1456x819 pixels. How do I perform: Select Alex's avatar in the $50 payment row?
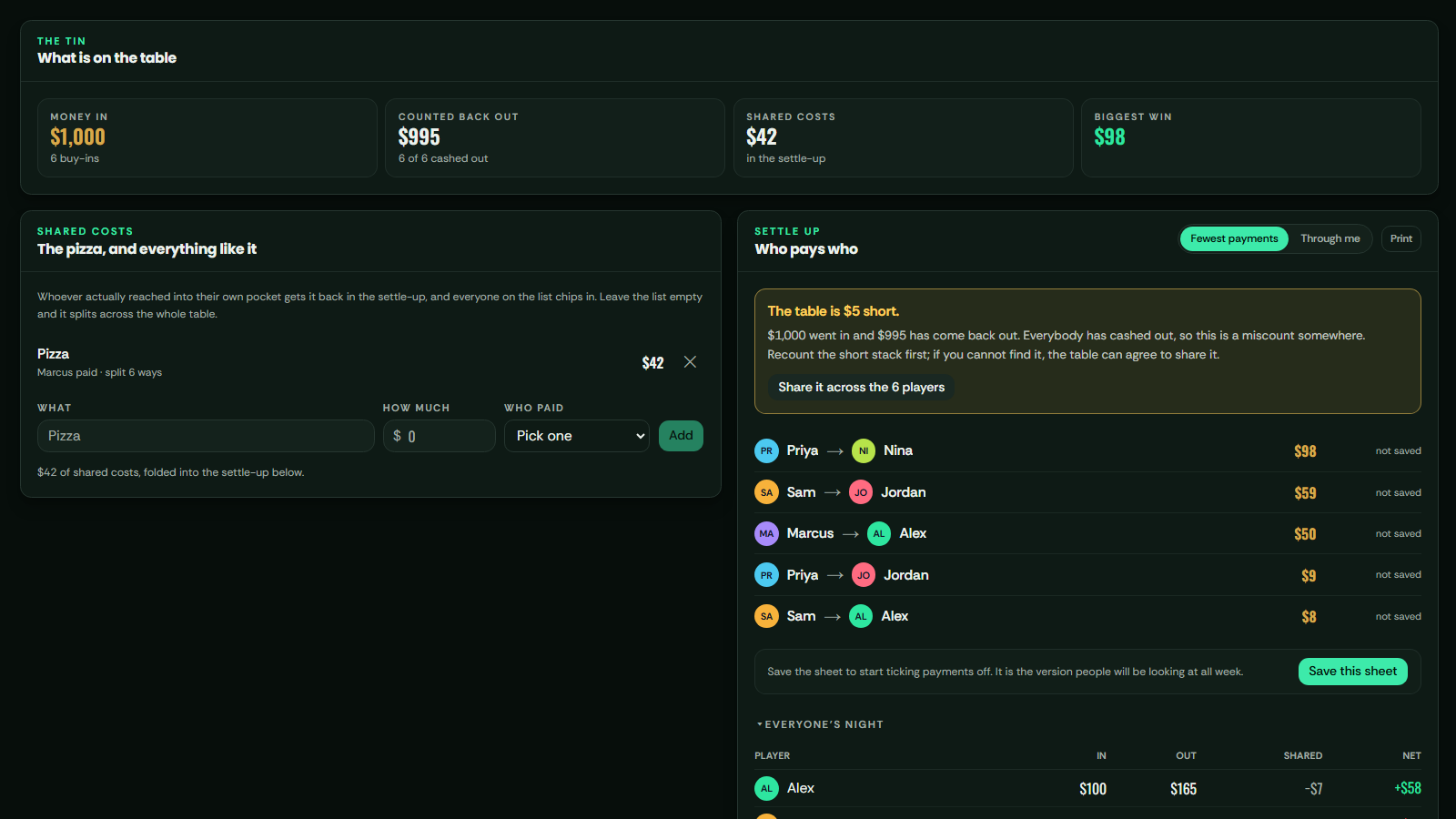(x=879, y=533)
